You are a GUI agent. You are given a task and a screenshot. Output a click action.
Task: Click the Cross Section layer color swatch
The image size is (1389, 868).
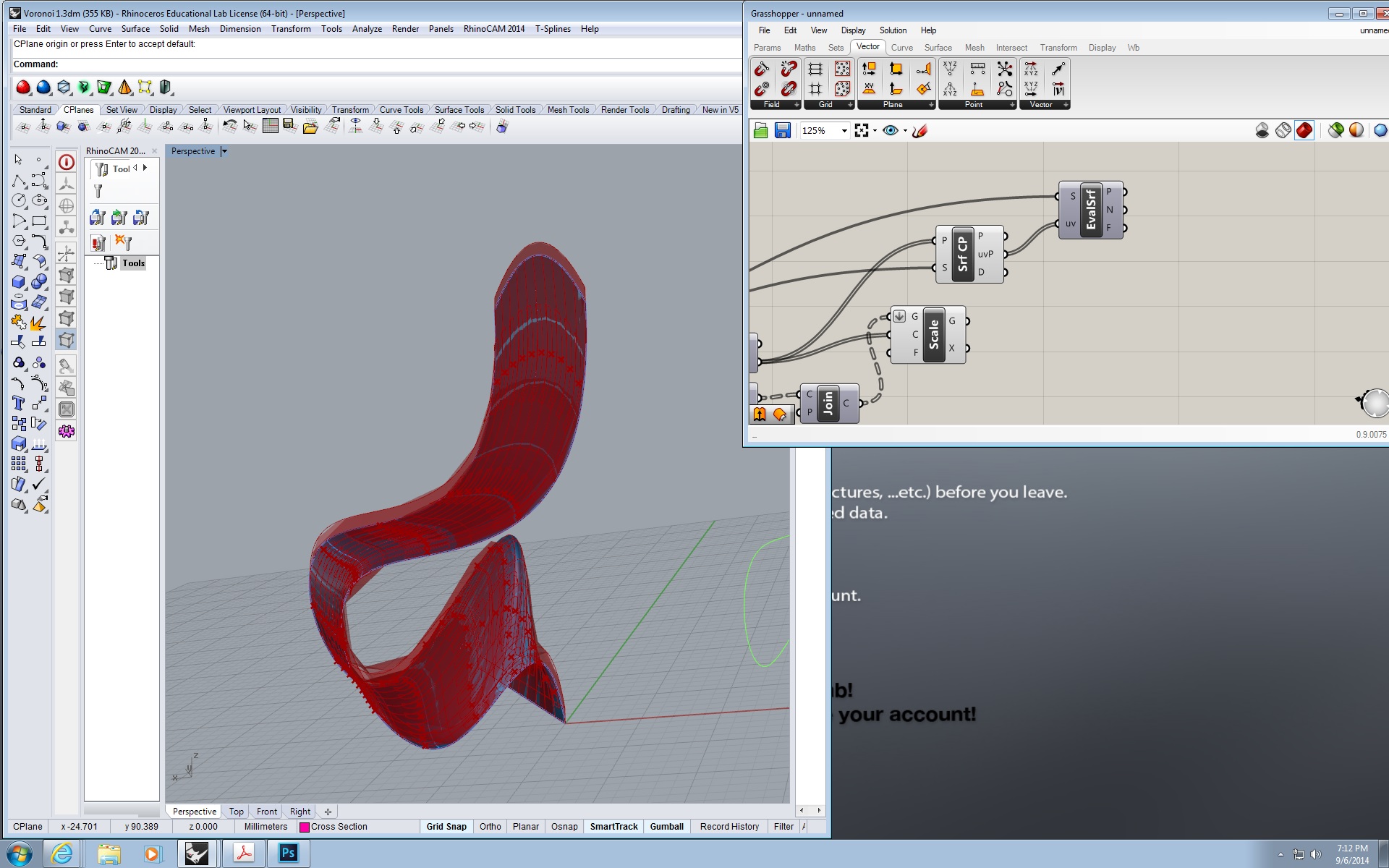[x=305, y=827]
